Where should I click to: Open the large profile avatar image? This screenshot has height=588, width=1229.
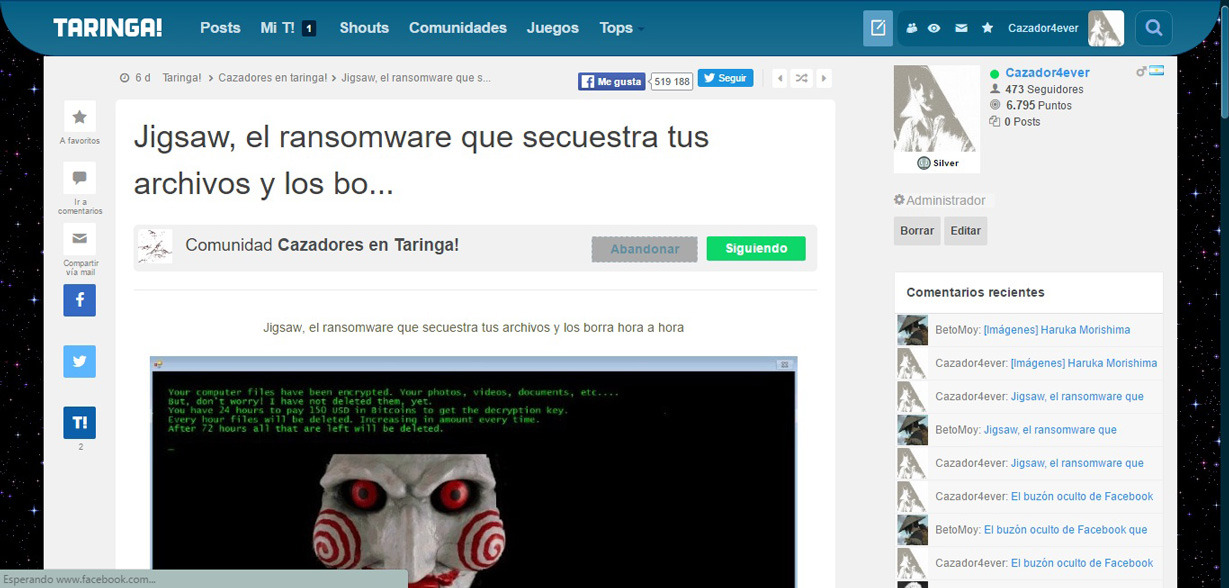coord(937,110)
